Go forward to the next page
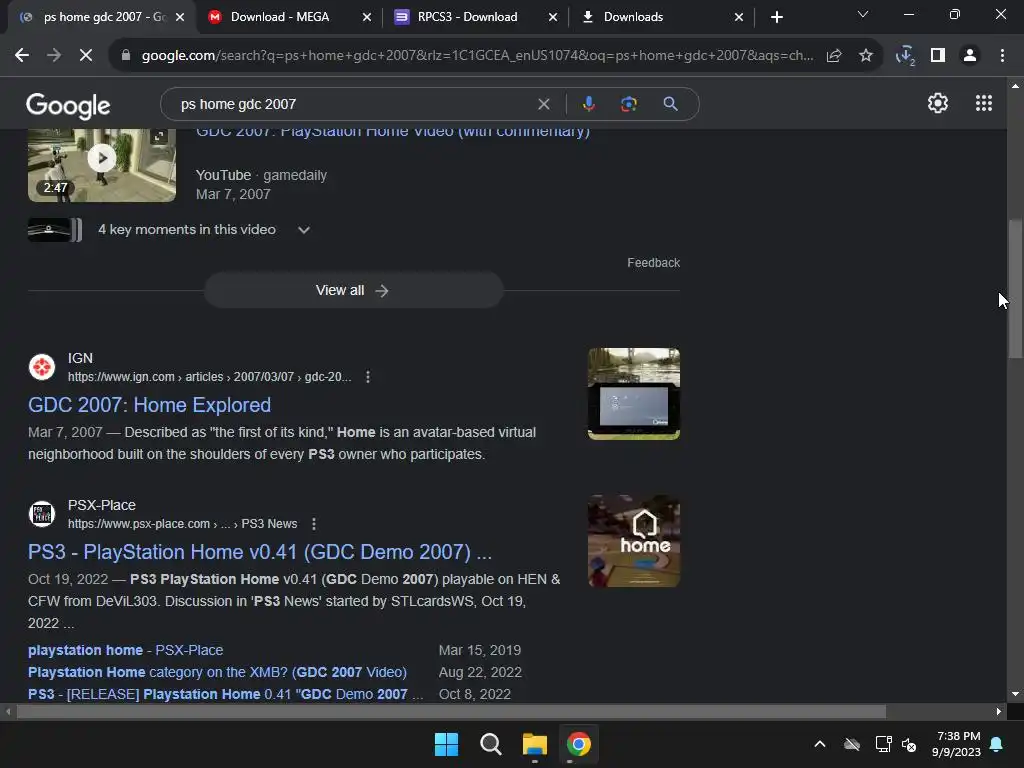Image resolution: width=1024 pixels, height=768 pixels. [x=54, y=56]
